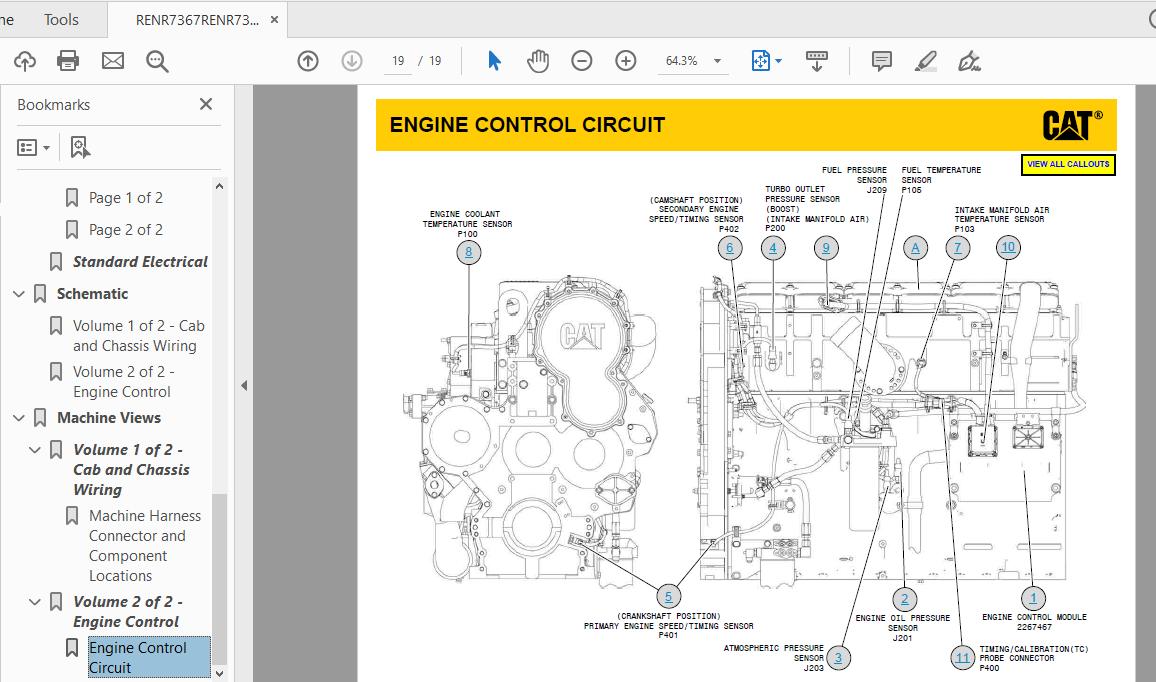Open bookmarks options list menu

click(33, 147)
